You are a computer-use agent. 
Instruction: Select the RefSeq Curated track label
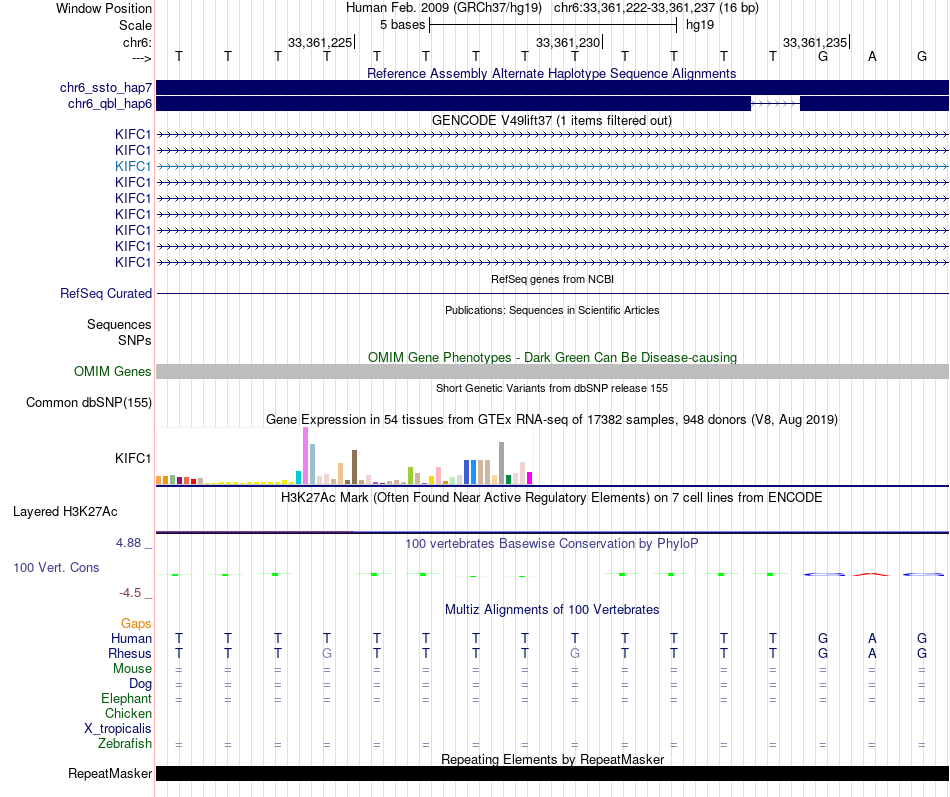pyautogui.click(x=105, y=293)
